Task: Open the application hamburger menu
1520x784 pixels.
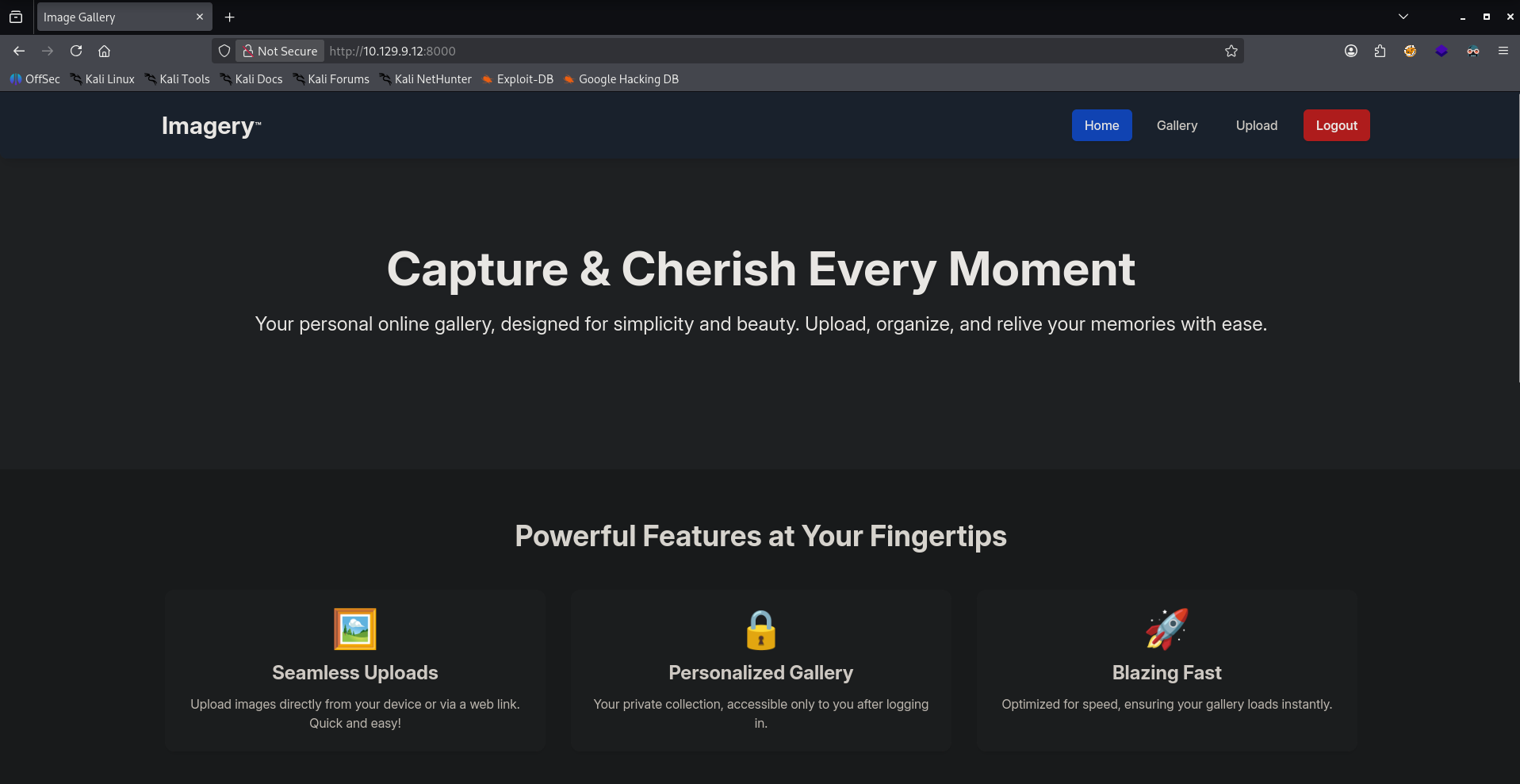Action: pos(1503,51)
